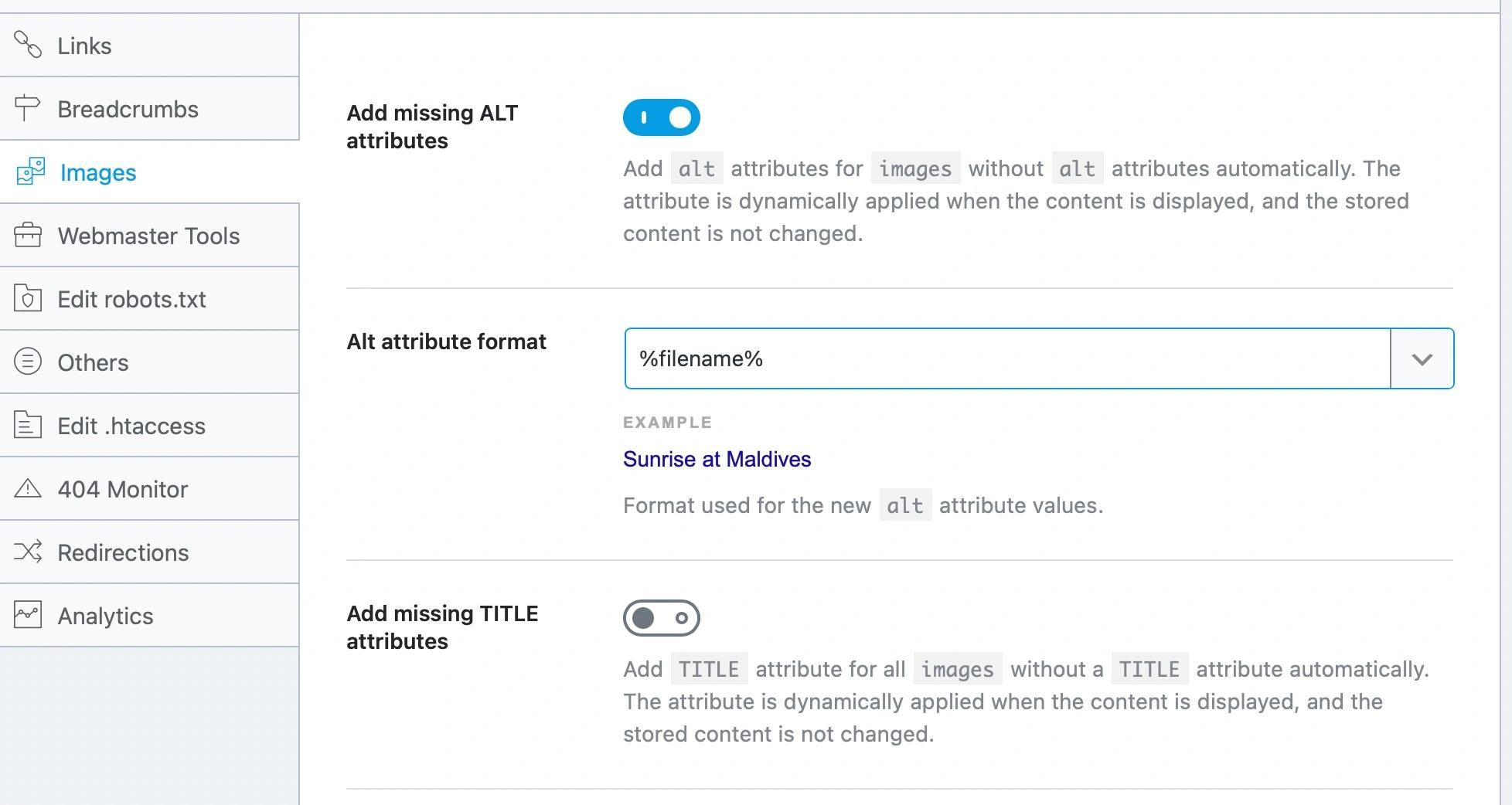Click the Breadcrumbs signpost icon

click(x=29, y=109)
